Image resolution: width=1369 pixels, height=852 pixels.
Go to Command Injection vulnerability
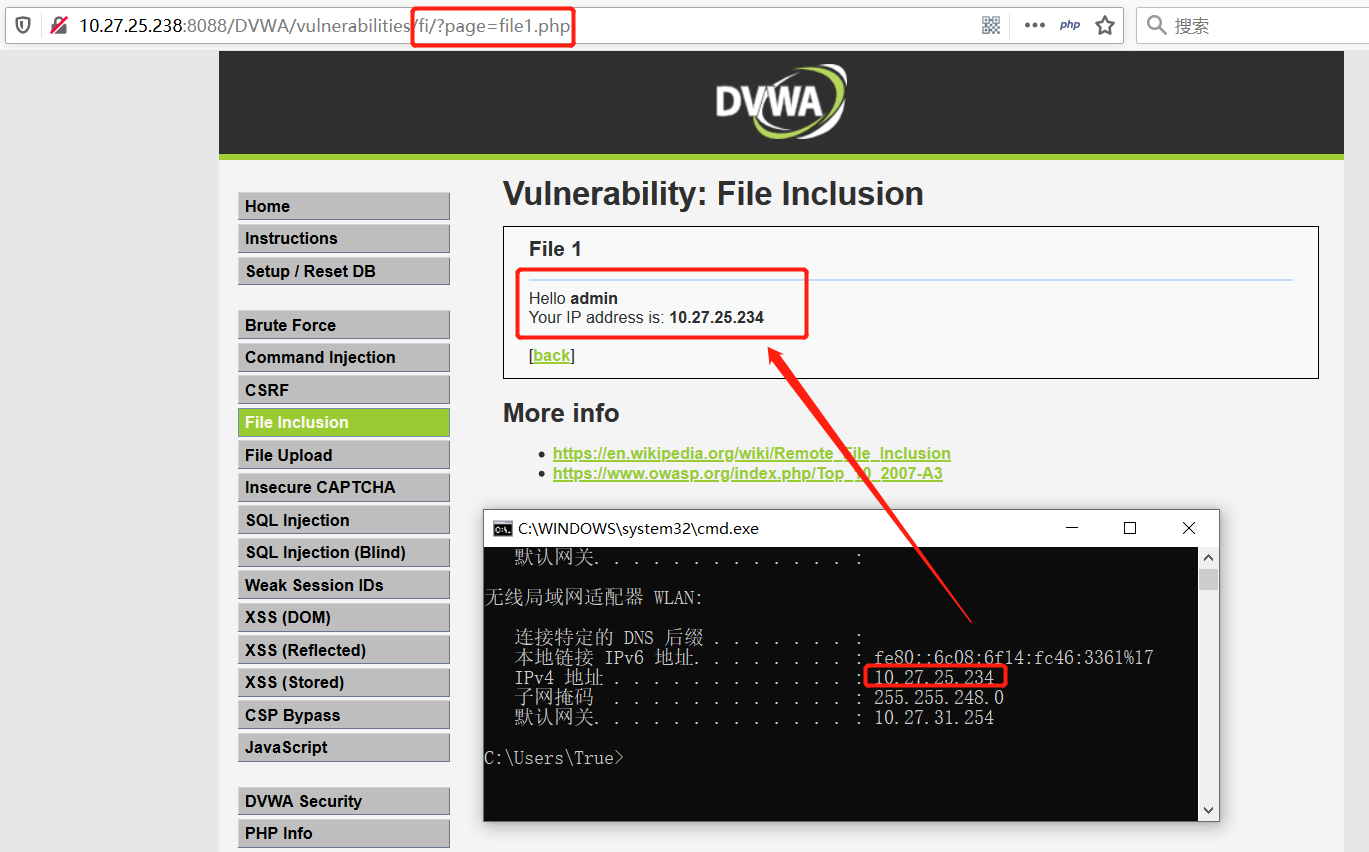[x=344, y=357]
